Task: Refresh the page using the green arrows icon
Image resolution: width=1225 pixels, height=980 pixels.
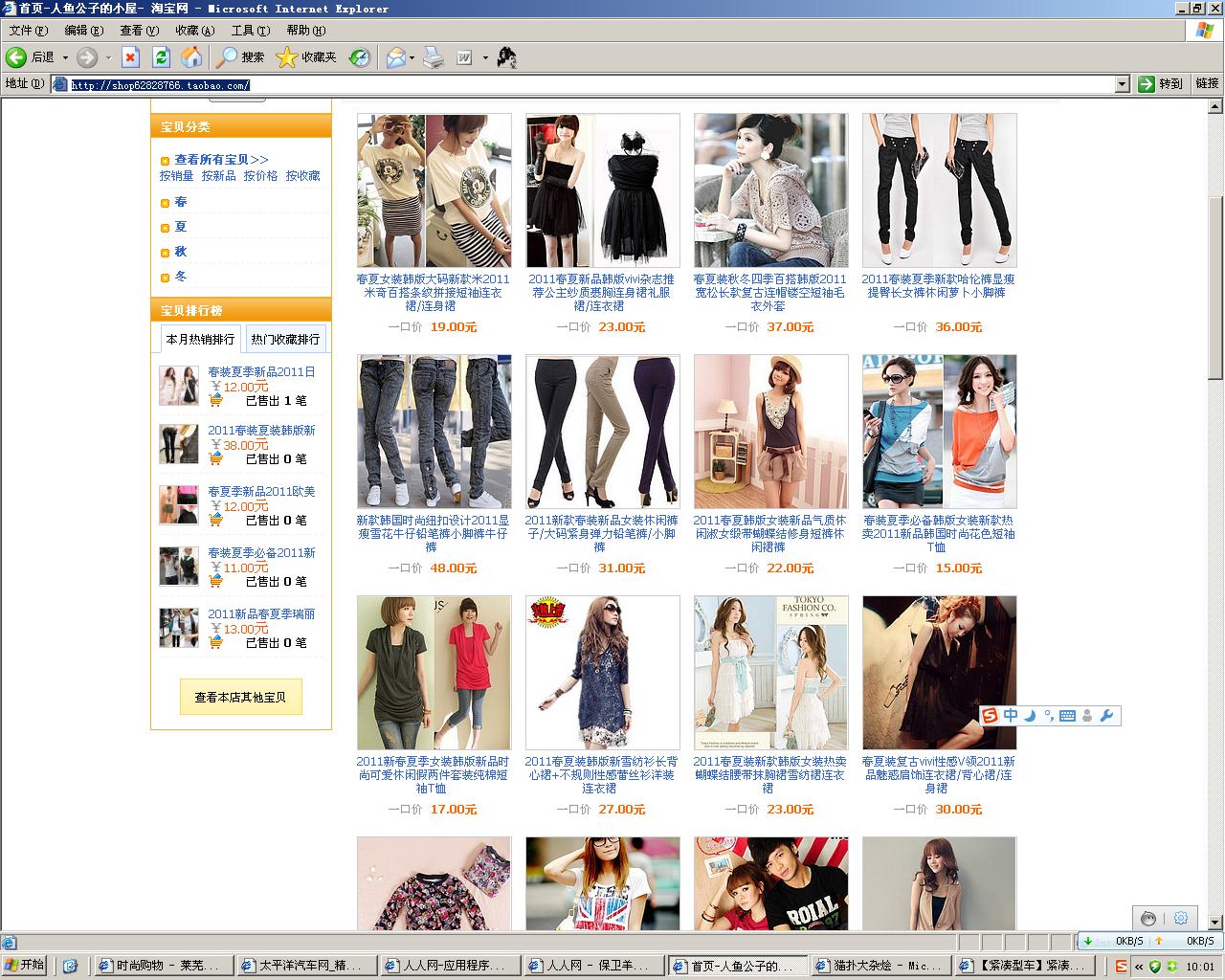Action: tap(161, 57)
